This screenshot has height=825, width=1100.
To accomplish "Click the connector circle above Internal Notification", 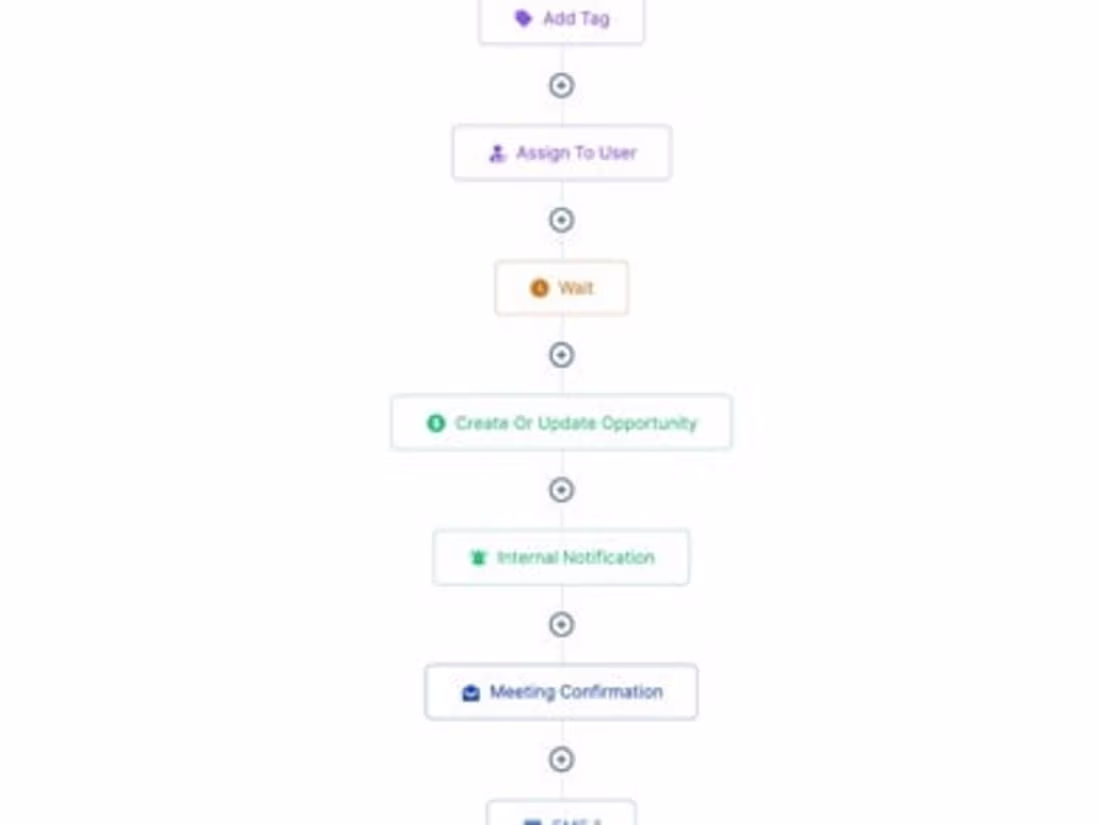I will pyautogui.click(x=561, y=490).
